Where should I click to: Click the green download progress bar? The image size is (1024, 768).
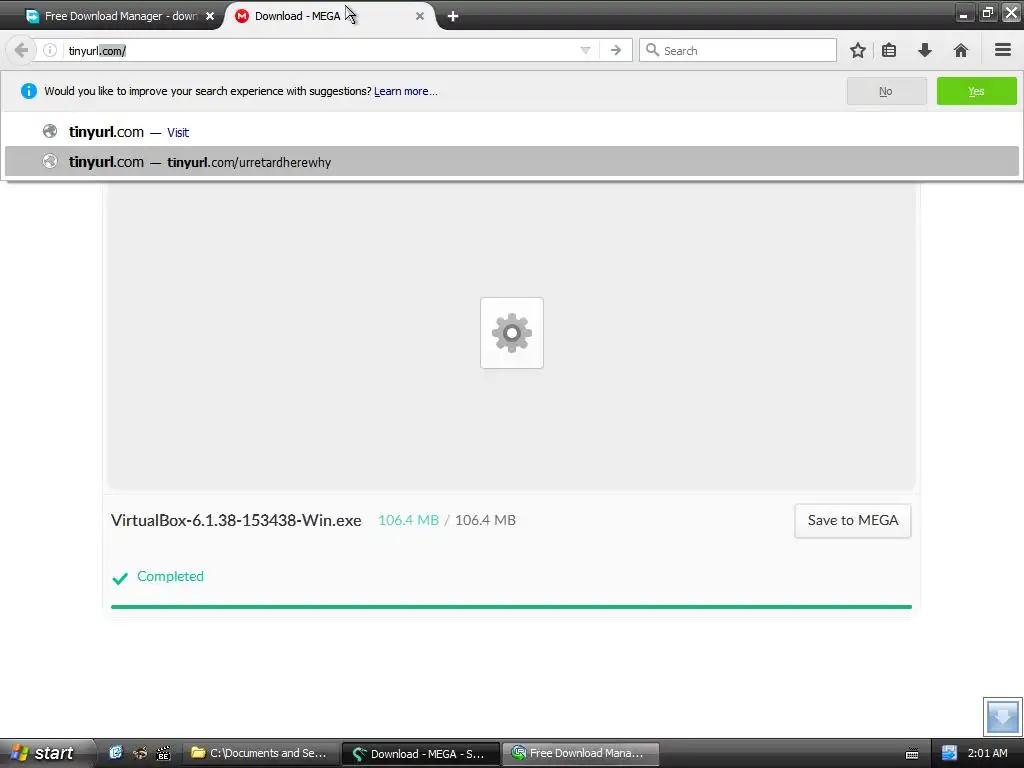tap(511, 607)
